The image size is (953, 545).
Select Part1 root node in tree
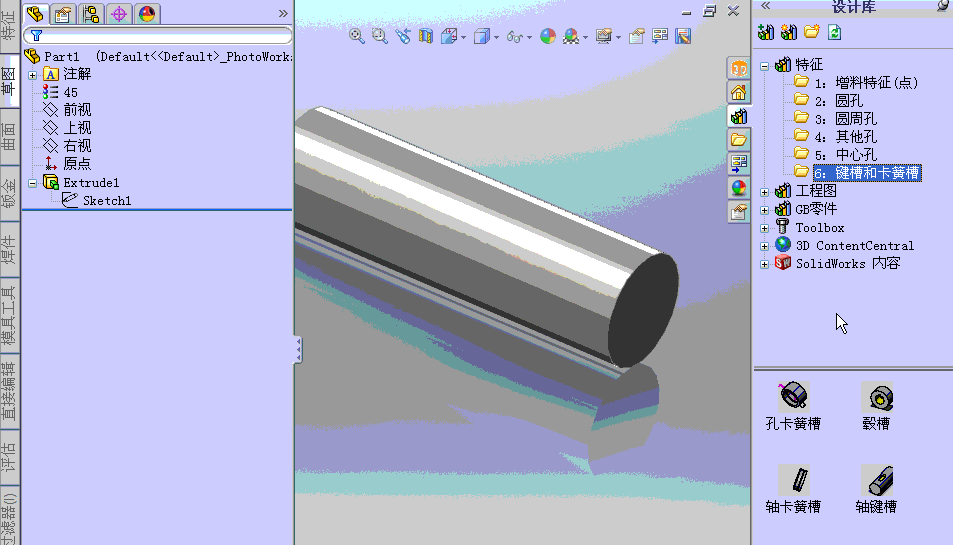61,57
